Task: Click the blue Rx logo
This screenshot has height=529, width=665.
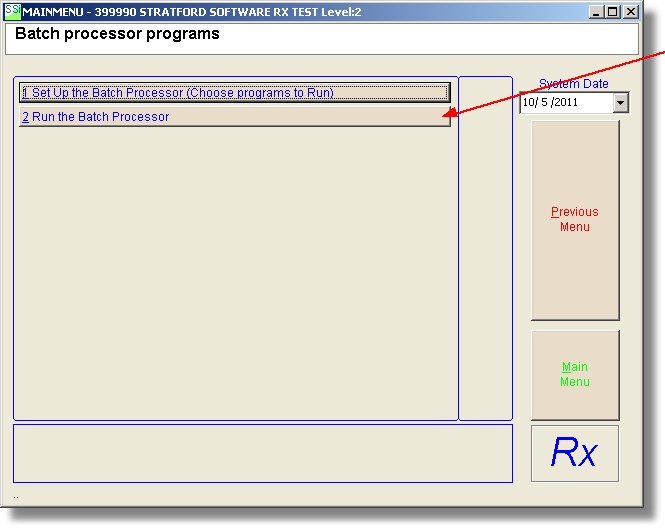Action: [574, 453]
